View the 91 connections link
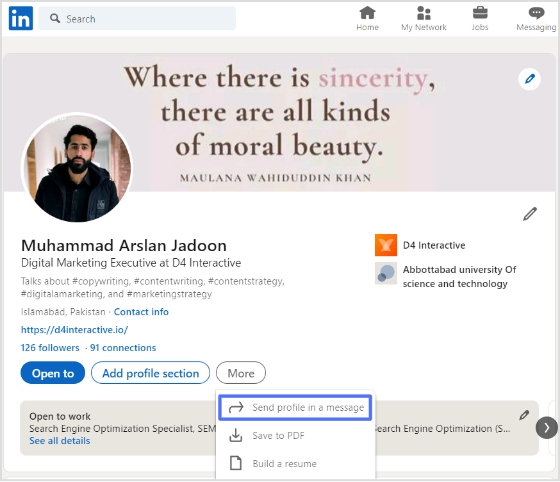This screenshot has height=482, width=560. click(x=123, y=347)
